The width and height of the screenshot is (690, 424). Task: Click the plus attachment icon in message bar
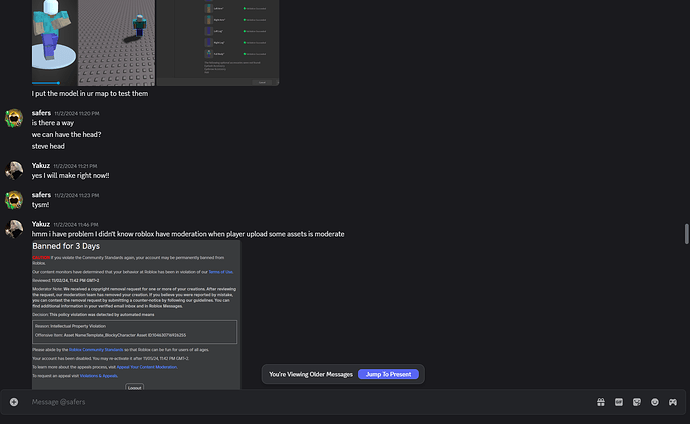(x=14, y=402)
